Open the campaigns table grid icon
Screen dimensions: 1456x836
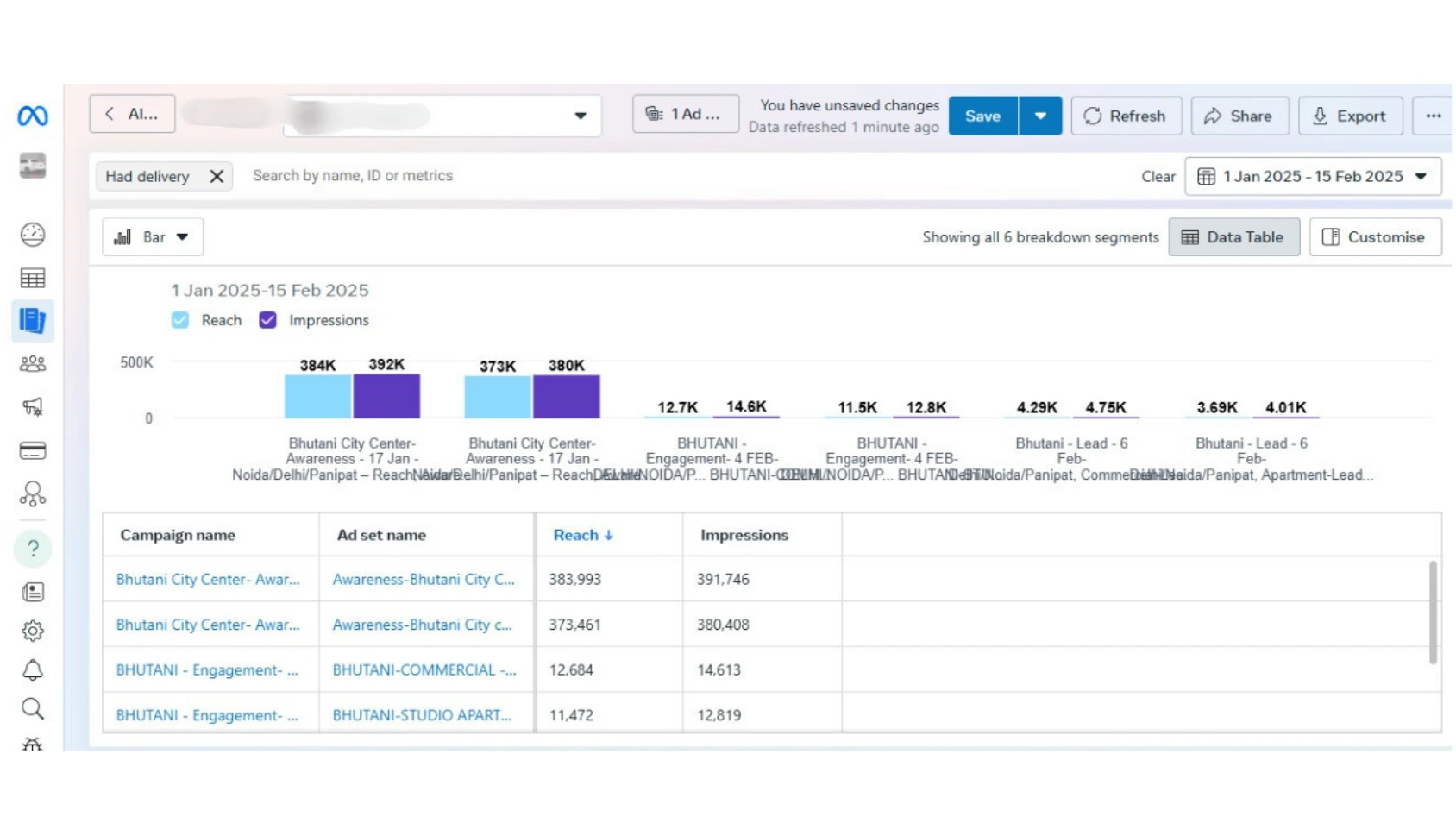click(33, 278)
